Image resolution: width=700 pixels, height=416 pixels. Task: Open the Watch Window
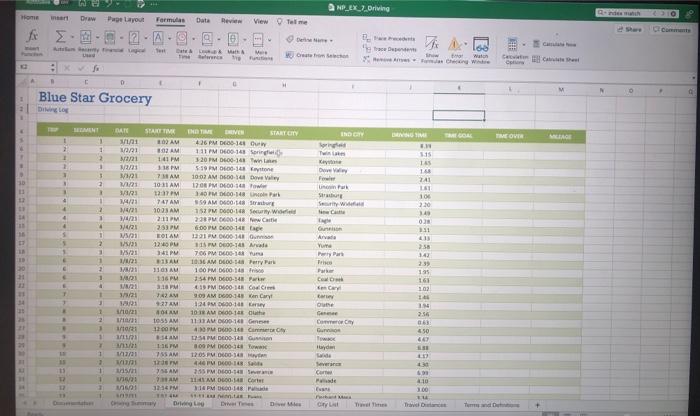pyautogui.click(x=481, y=50)
